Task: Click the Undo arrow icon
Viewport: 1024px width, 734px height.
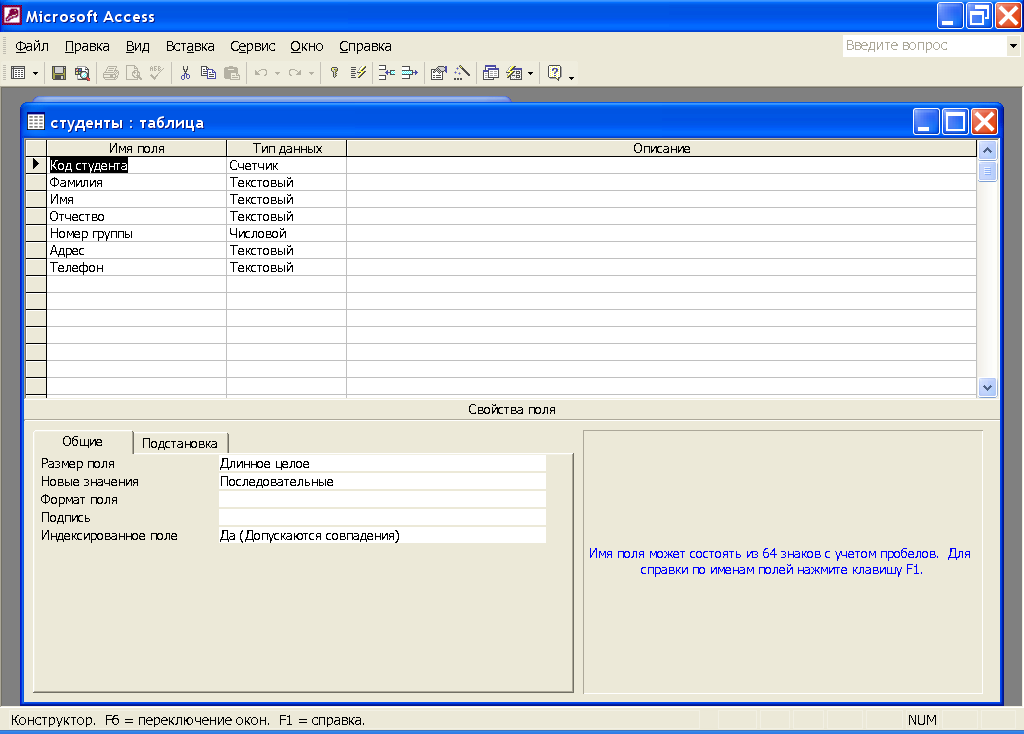Action: pos(261,73)
